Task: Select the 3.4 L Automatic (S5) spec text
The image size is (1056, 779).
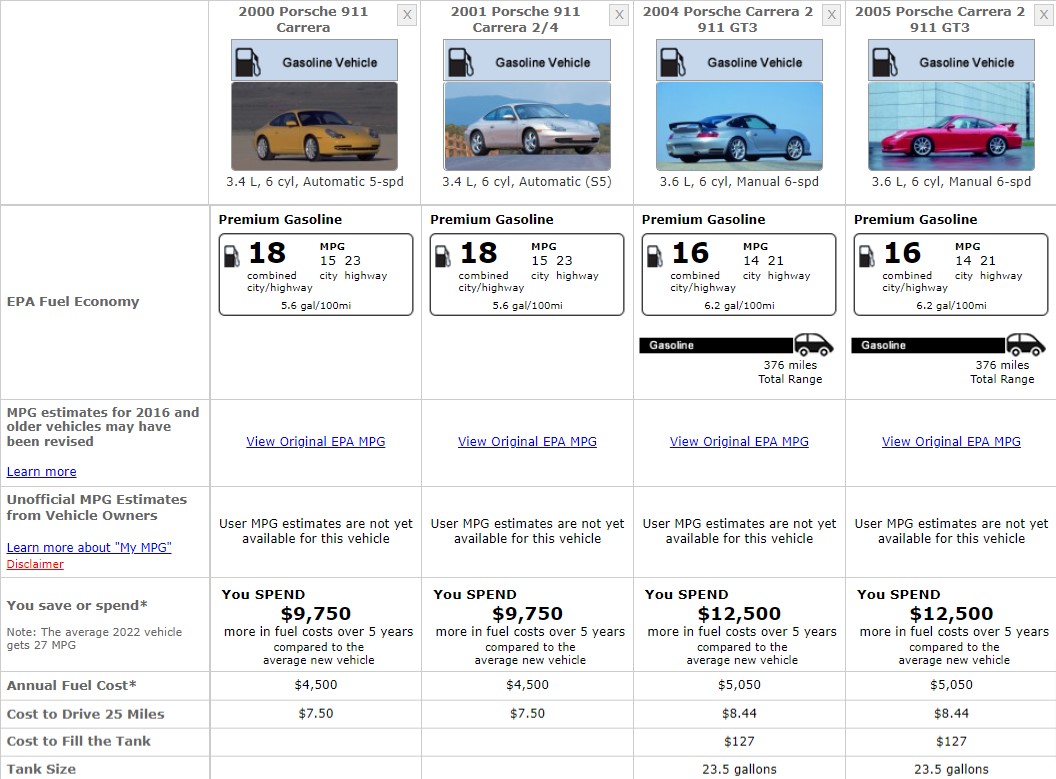Action: pyautogui.click(x=527, y=182)
